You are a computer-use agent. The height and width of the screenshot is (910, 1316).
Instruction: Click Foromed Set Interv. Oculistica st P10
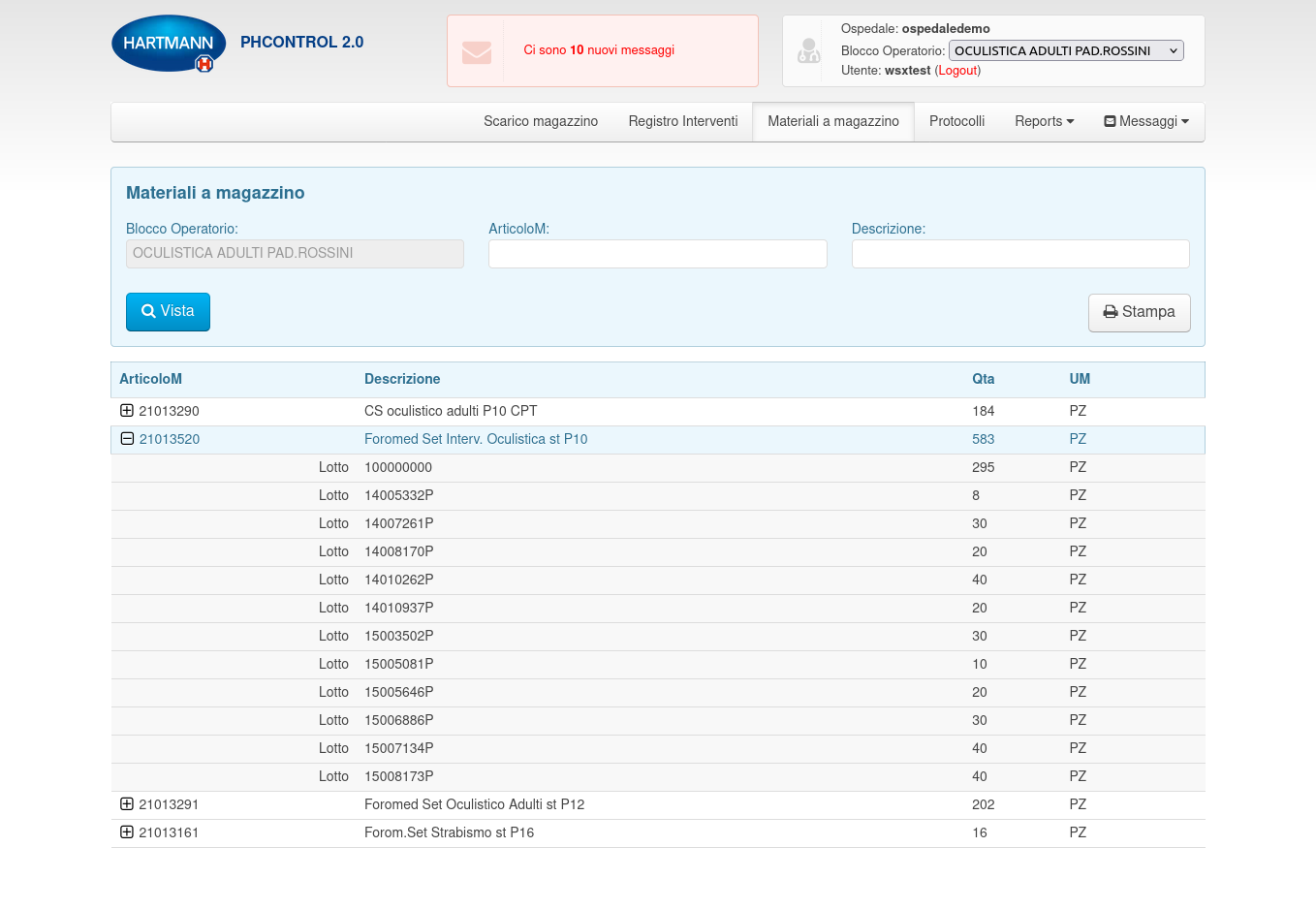[476, 439]
